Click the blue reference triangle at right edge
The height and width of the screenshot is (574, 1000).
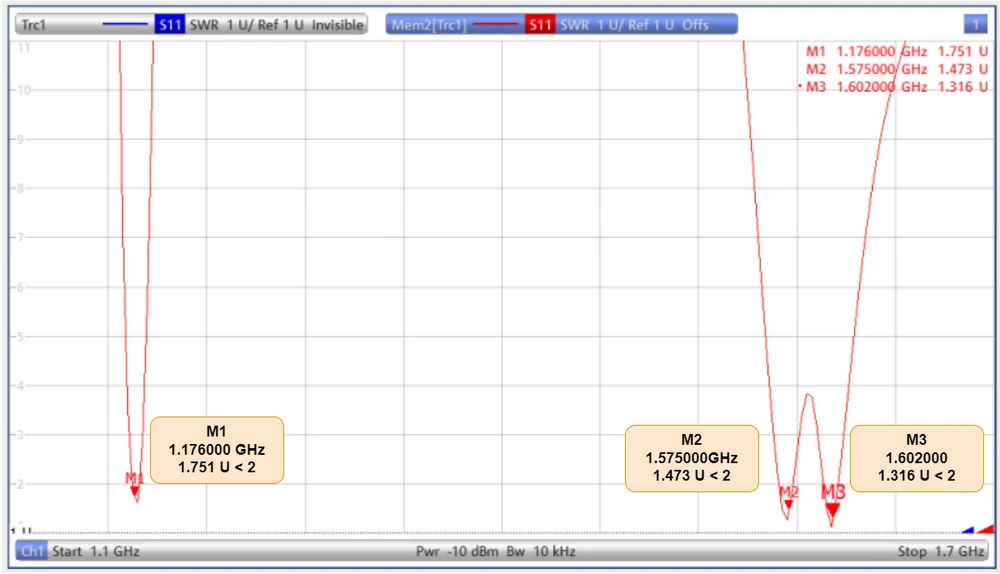click(x=967, y=530)
